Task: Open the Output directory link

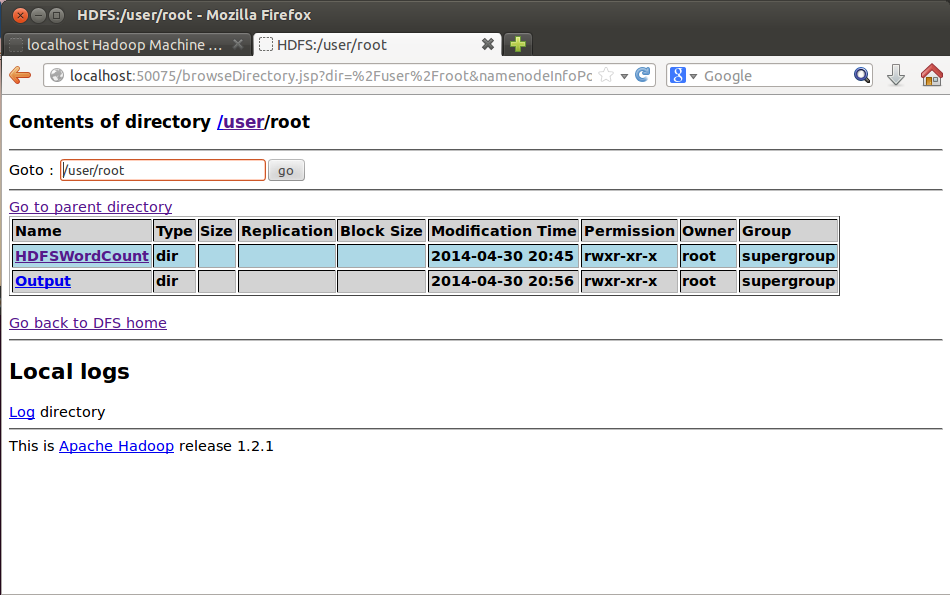Action: (x=43, y=281)
